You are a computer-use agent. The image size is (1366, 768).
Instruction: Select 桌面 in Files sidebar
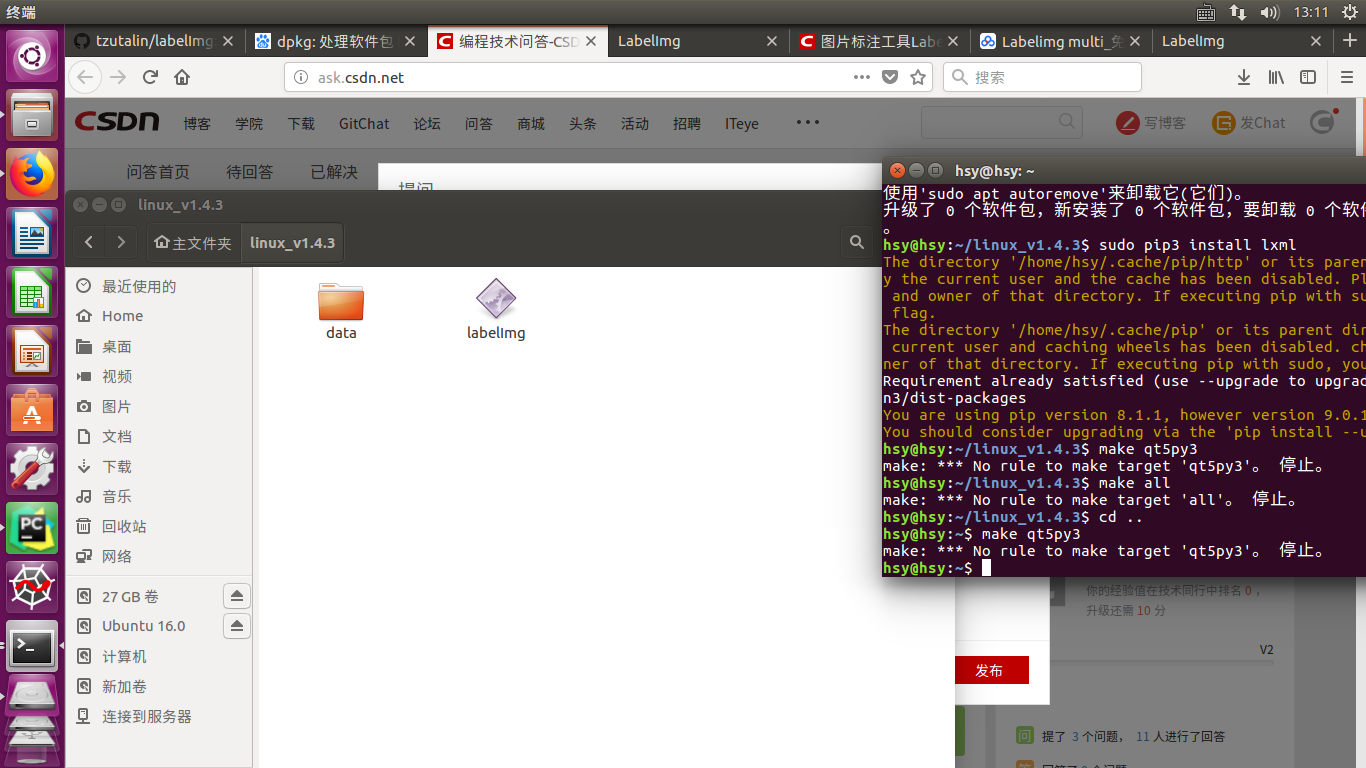106,346
